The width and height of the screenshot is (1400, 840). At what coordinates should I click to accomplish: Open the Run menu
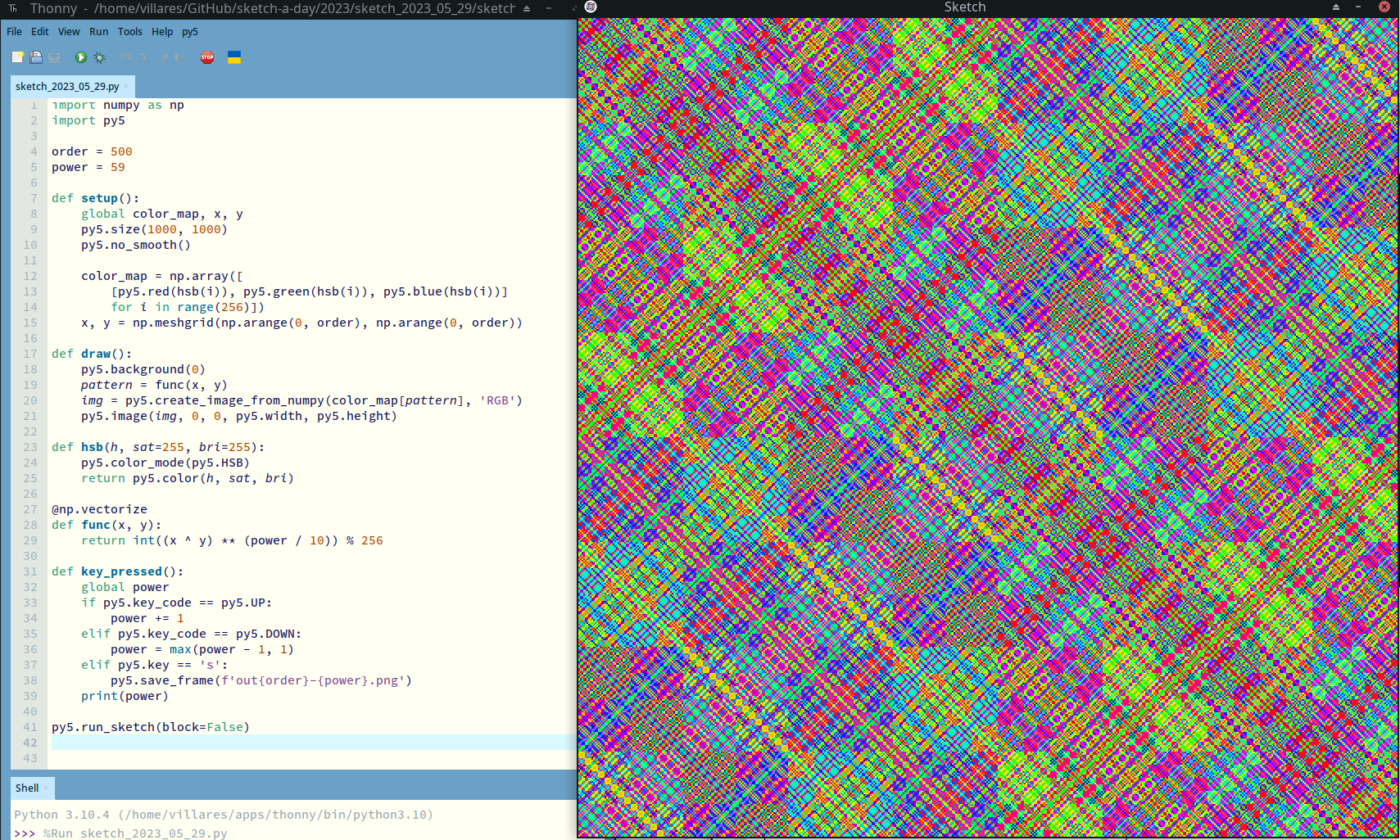tap(98, 32)
